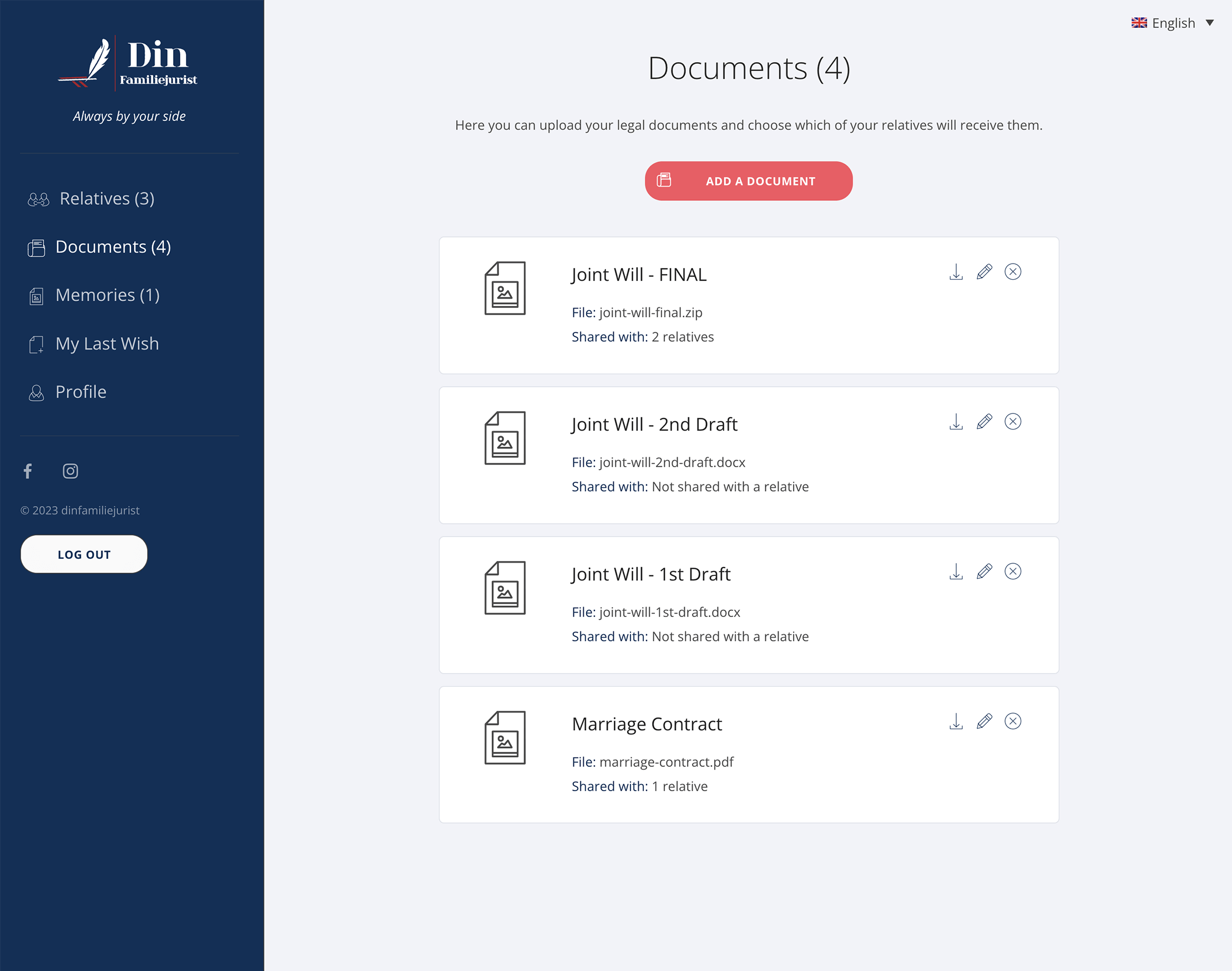Select the Joint Will - FINAL title
This screenshot has width=1232, height=971.
click(x=638, y=275)
